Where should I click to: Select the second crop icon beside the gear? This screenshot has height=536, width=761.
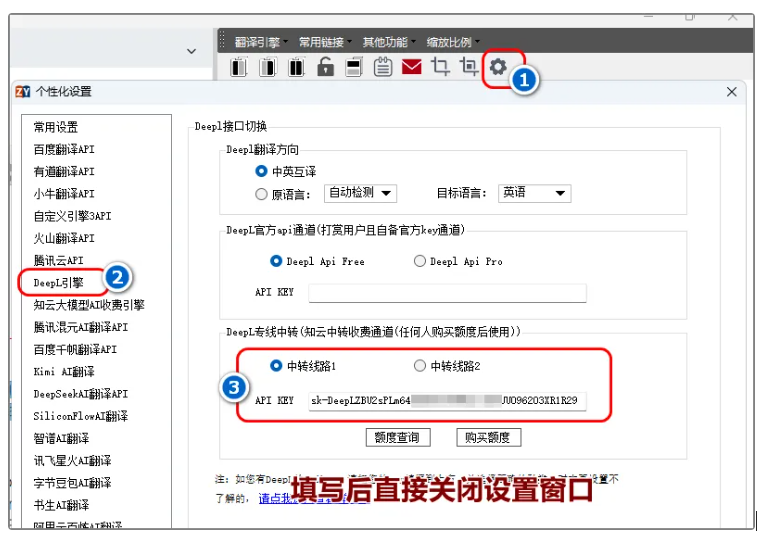[468, 68]
